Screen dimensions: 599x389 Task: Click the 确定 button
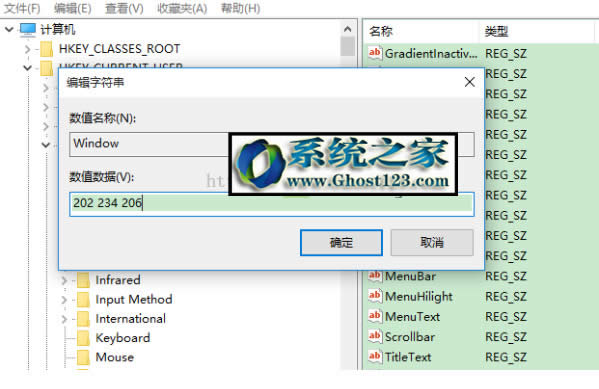(341, 242)
